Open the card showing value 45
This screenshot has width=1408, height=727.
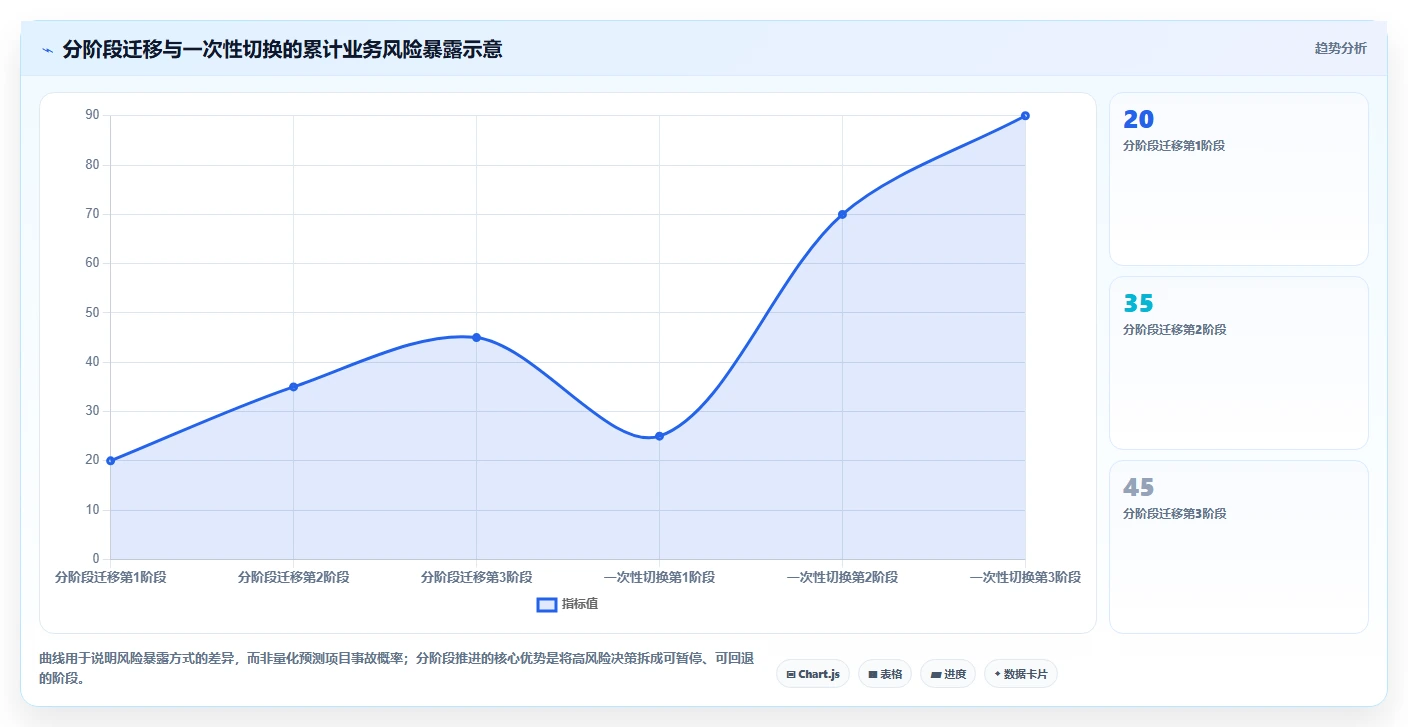coord(1239,547)
